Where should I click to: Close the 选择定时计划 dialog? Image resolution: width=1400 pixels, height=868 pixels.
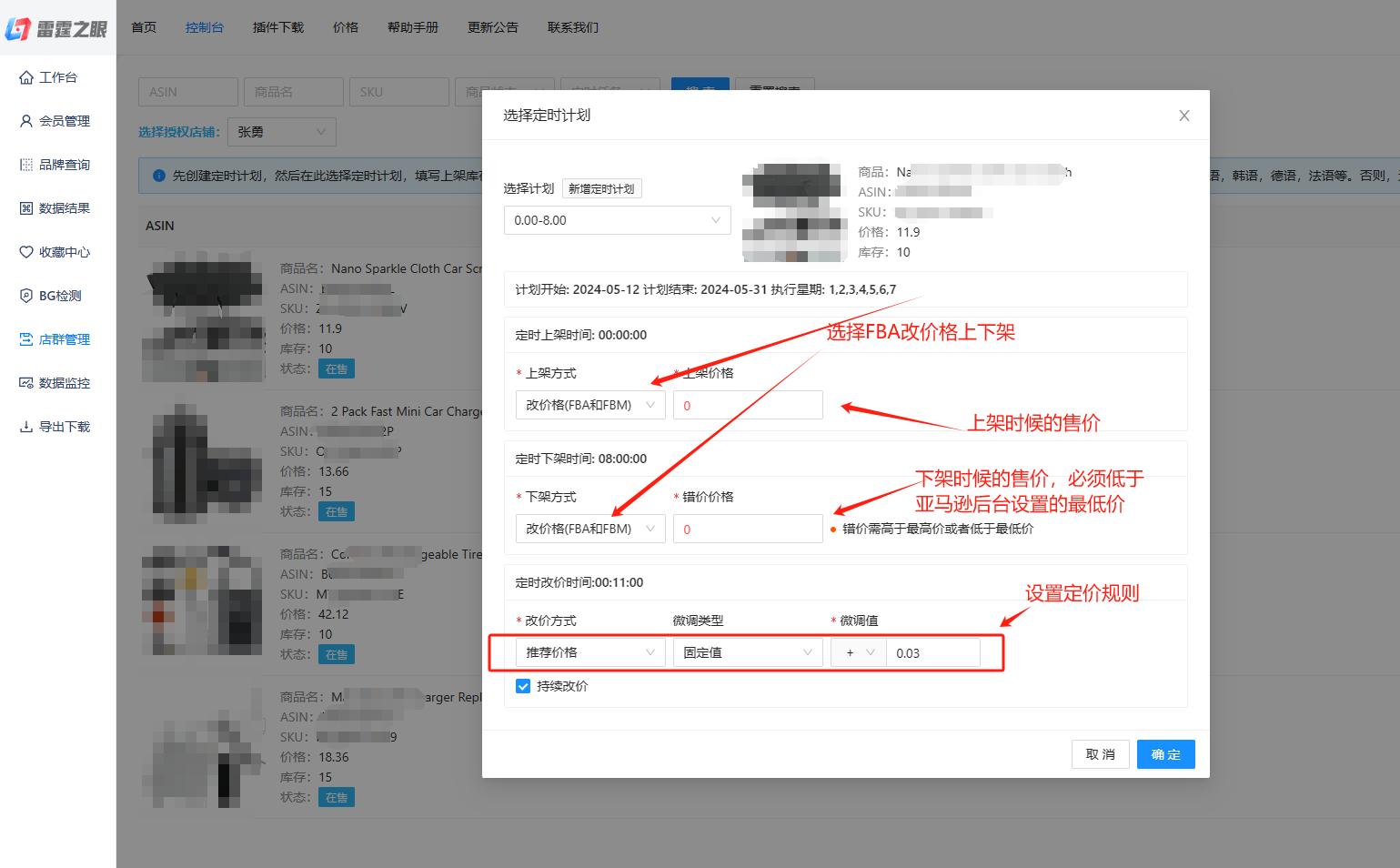(x=1184, y=116)
